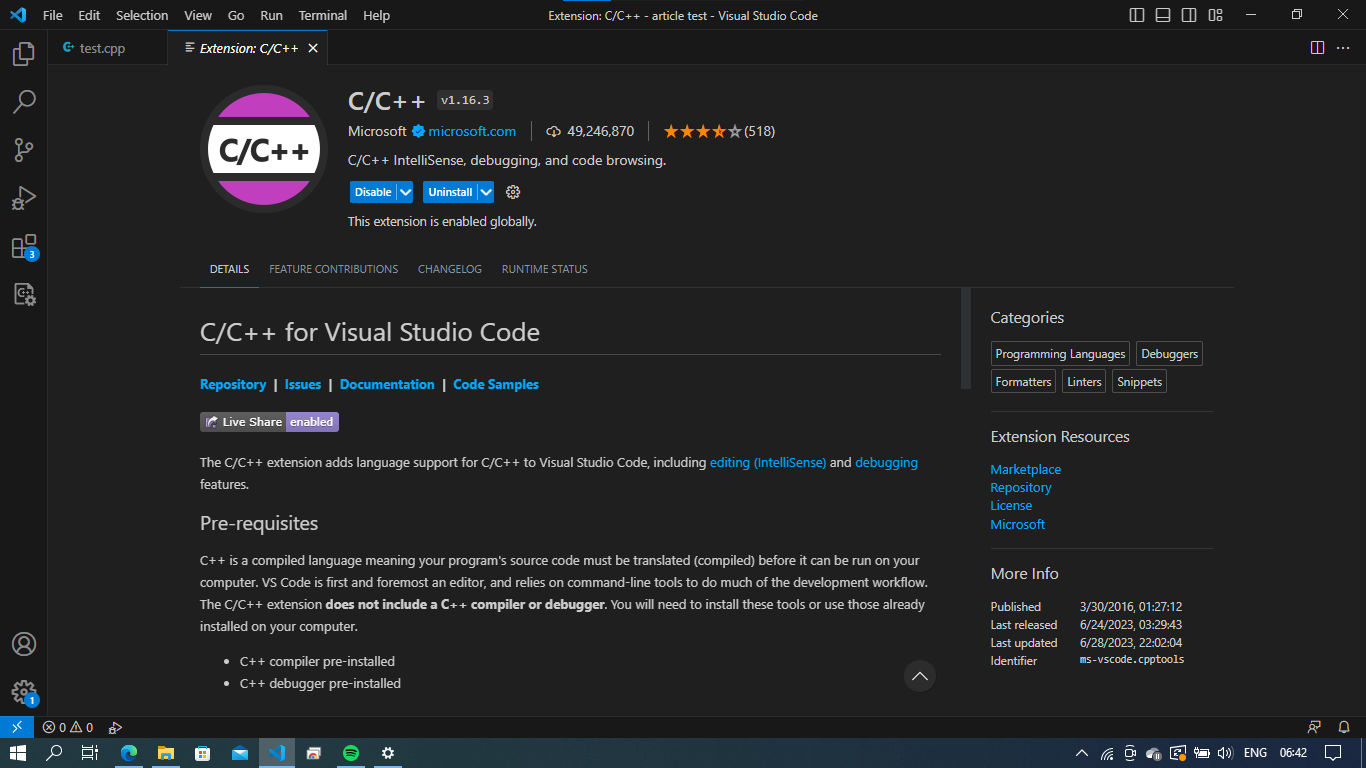Open the Selection menu
Viewport: 1366px width, 768px height.
[x=142, y=15]
